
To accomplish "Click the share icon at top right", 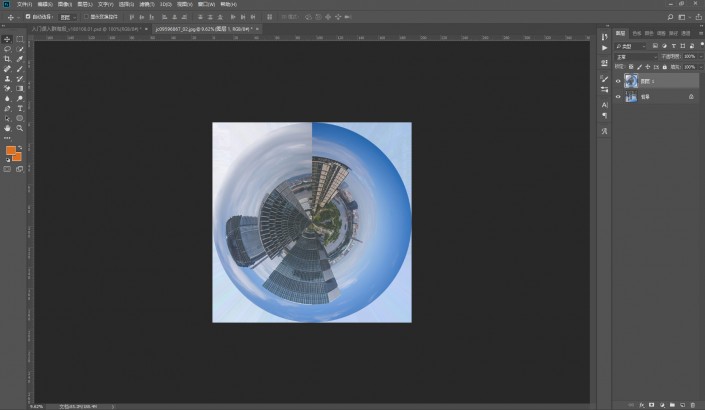I will coord(699,17).
